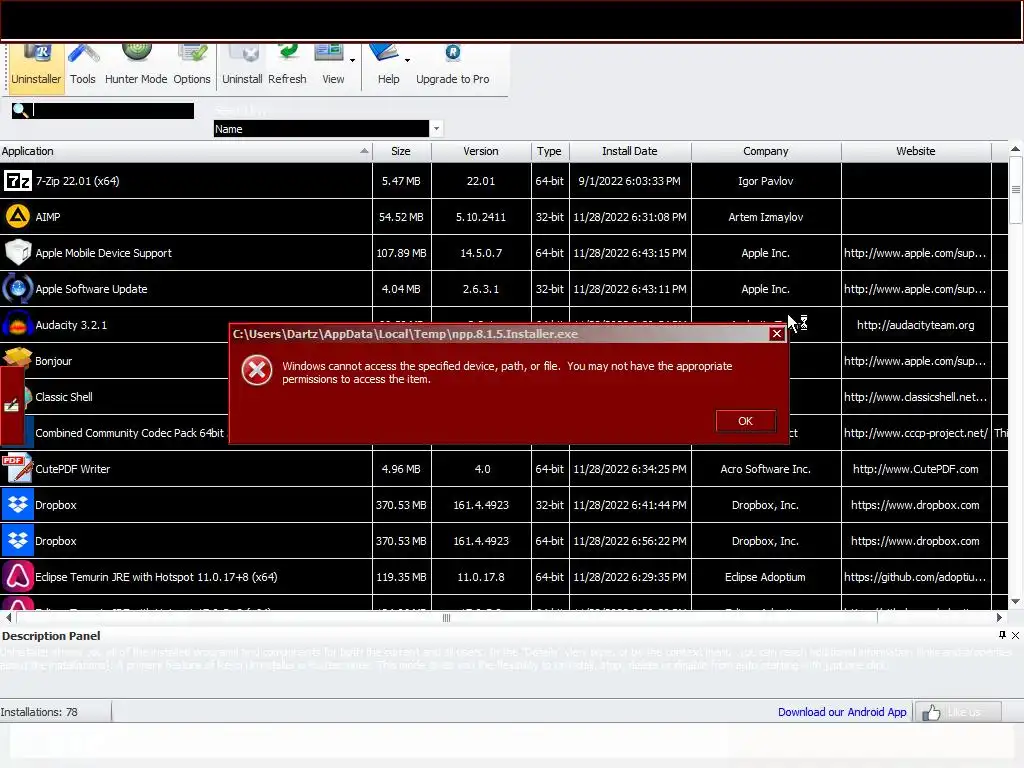Select the Audacity 3.2.1 icon
The image size is (1024, 768).
pos(18,325)
